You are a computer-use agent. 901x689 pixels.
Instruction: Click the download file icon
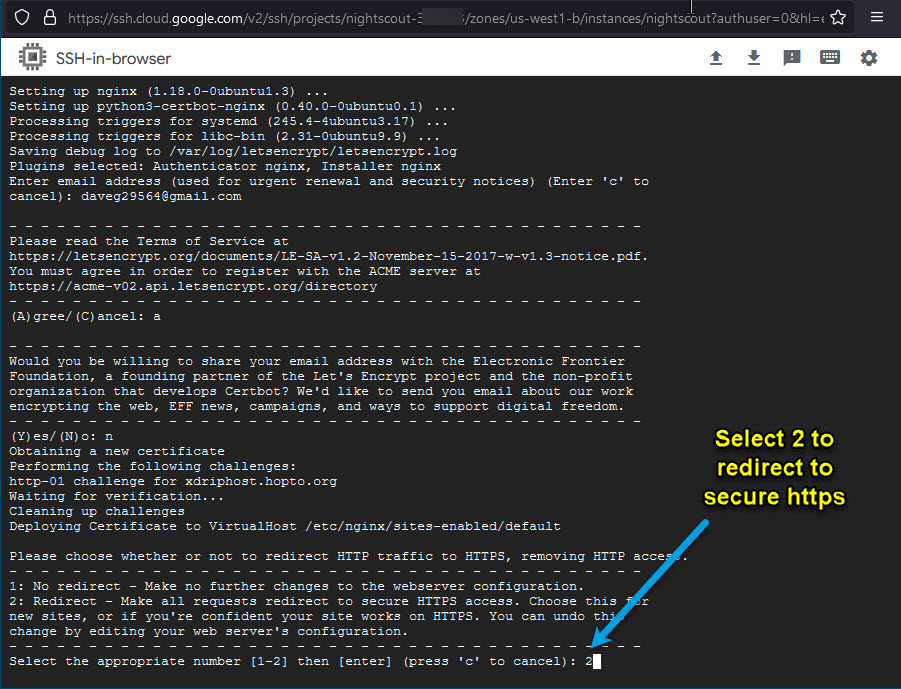point(754,58)
